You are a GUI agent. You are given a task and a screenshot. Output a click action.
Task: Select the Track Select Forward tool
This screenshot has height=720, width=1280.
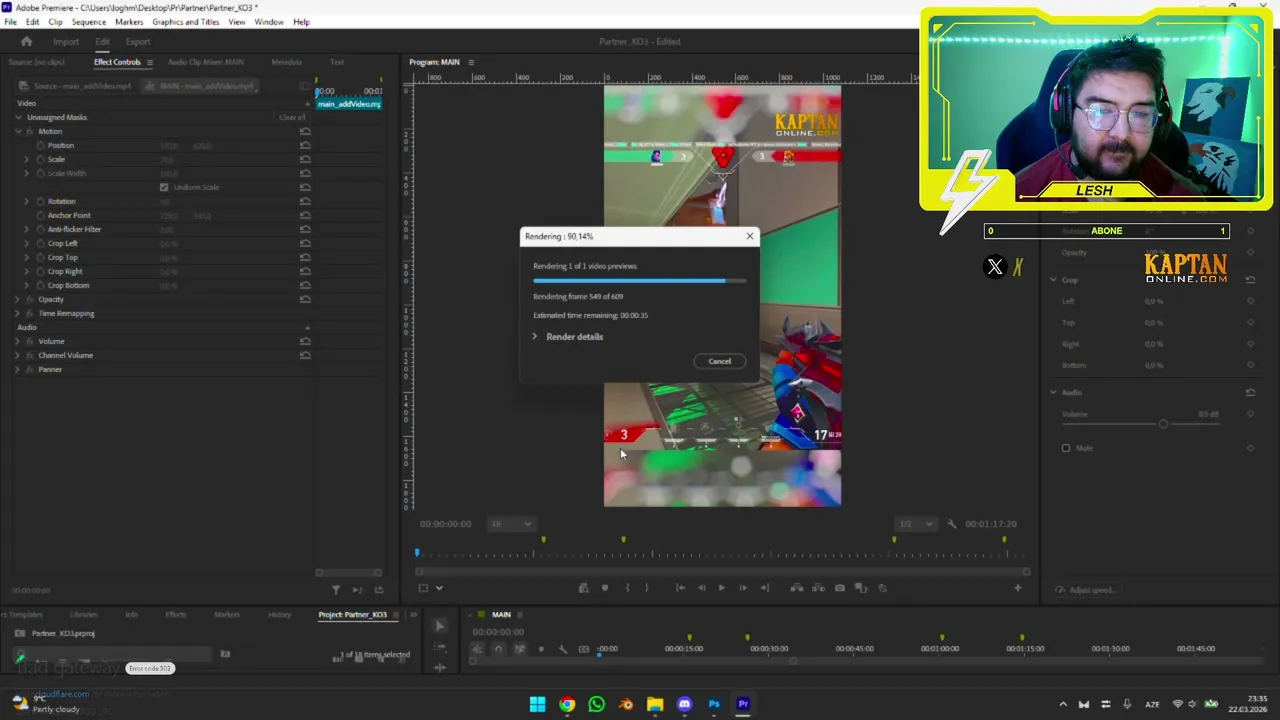click(x=439, y=649)
